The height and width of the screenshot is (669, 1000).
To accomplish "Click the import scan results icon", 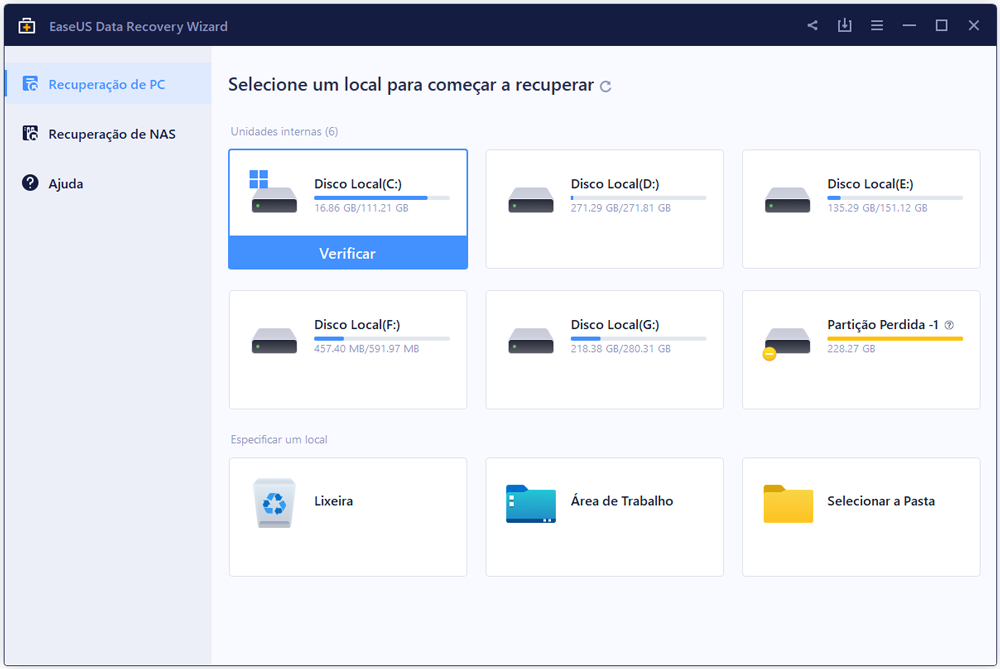I will pos(845,26).
